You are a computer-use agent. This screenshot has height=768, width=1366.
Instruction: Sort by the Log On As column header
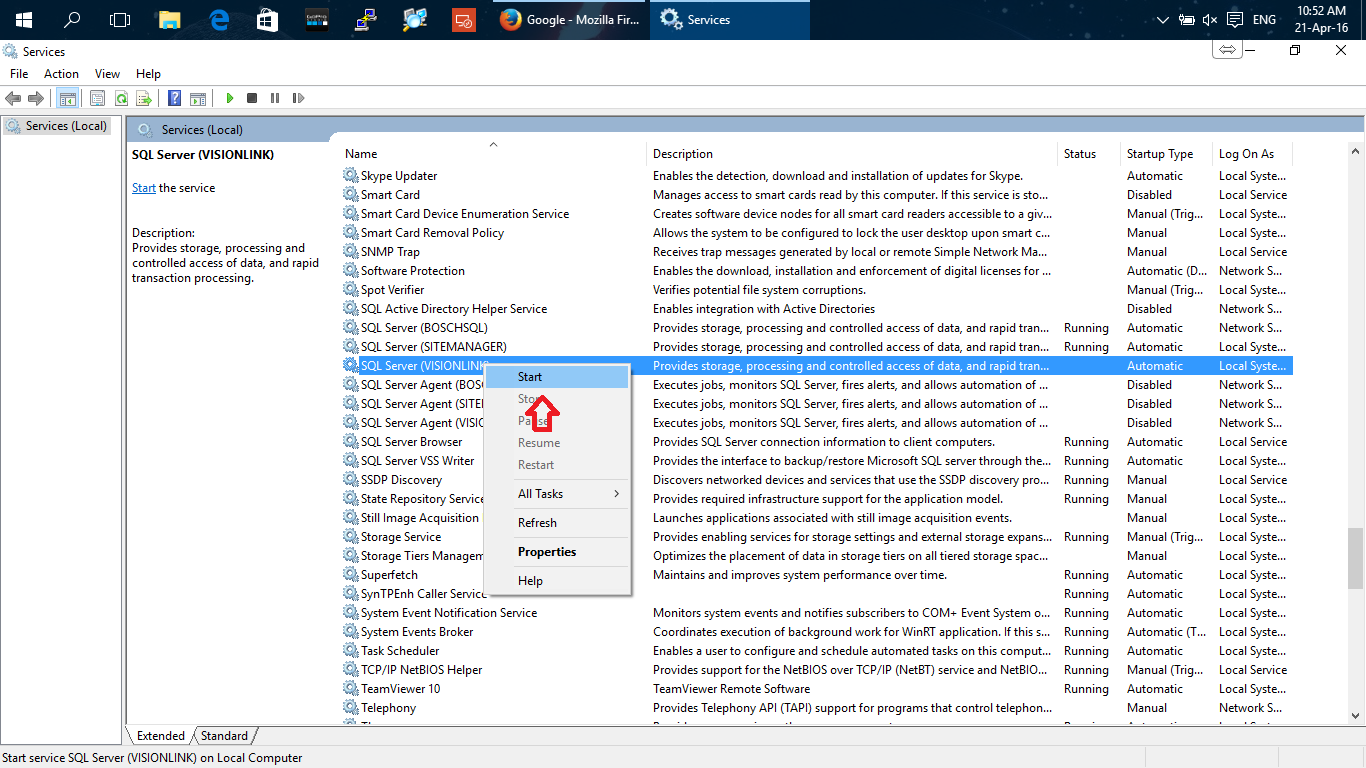pos(1252,154)
